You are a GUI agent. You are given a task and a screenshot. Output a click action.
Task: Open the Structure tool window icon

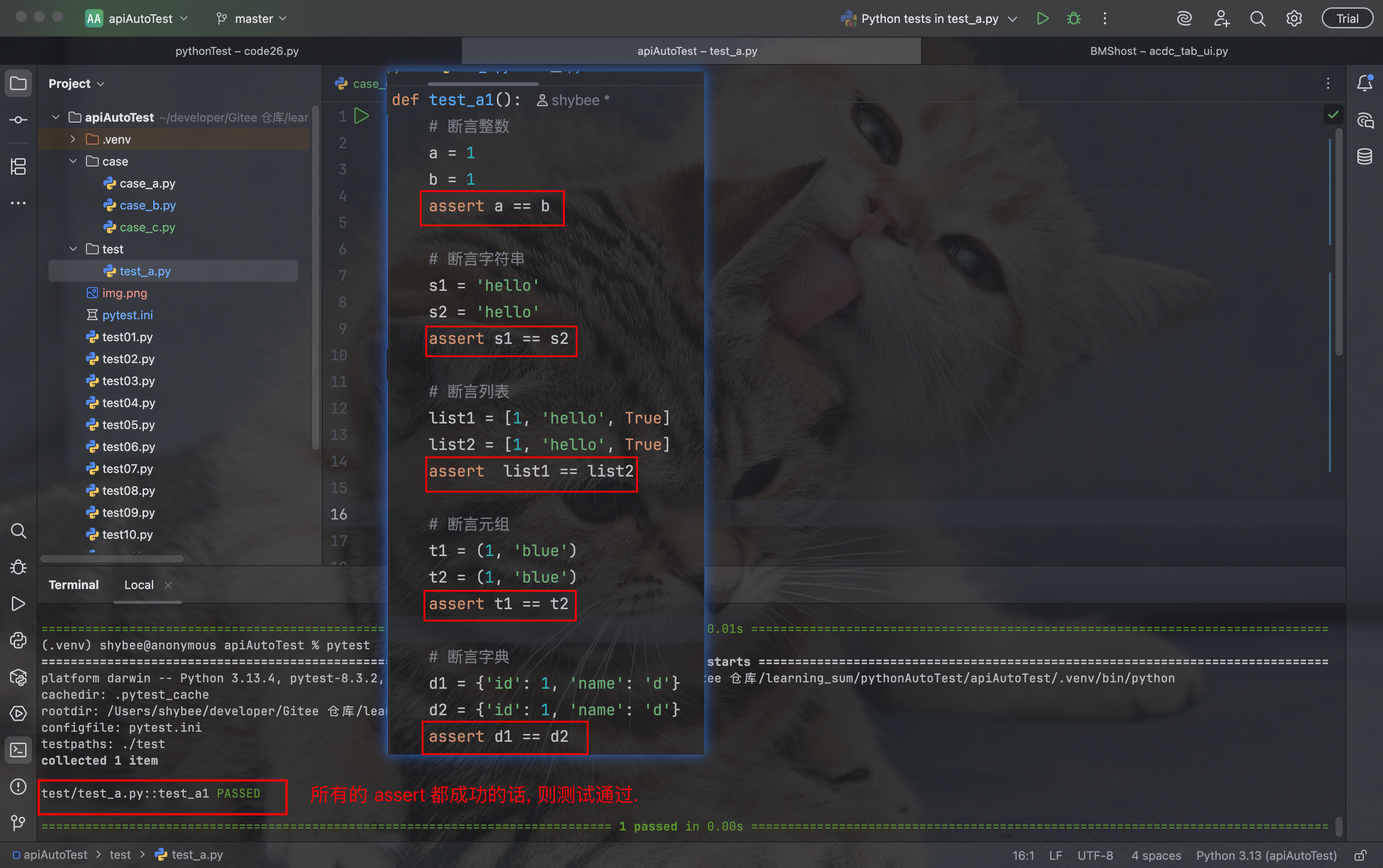pyautogui.click(x=18, y=167)
